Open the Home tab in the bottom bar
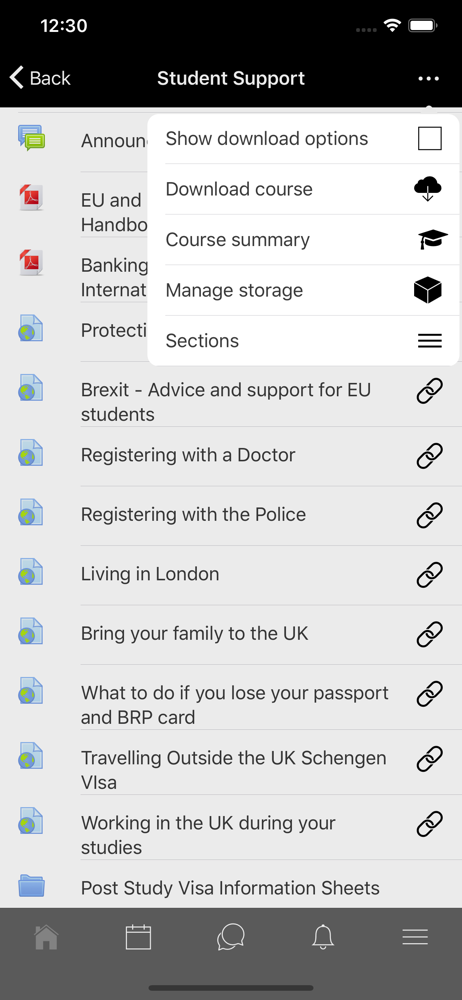 (46, 937)
